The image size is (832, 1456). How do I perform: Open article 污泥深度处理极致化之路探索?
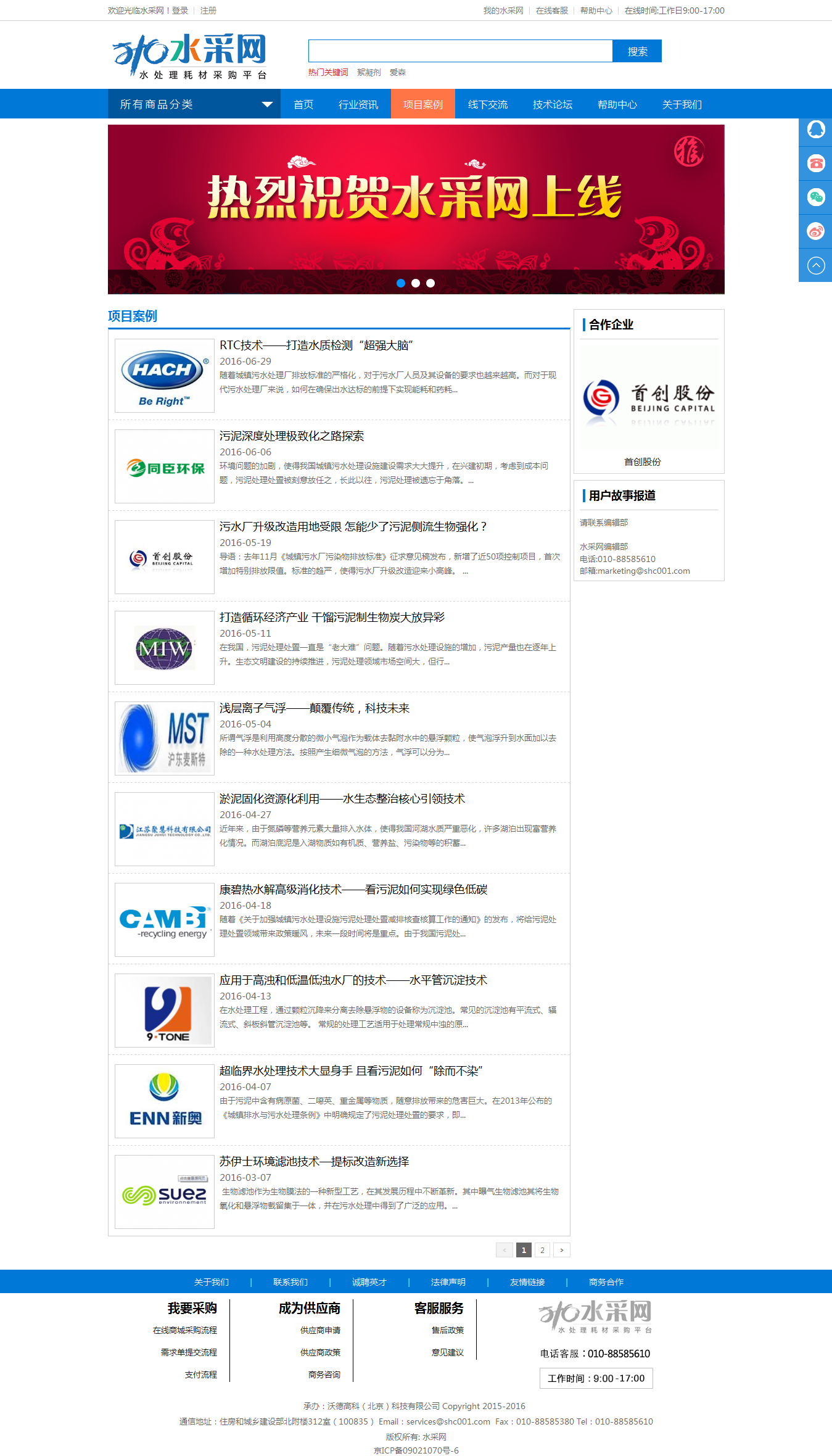click(292, 436)
